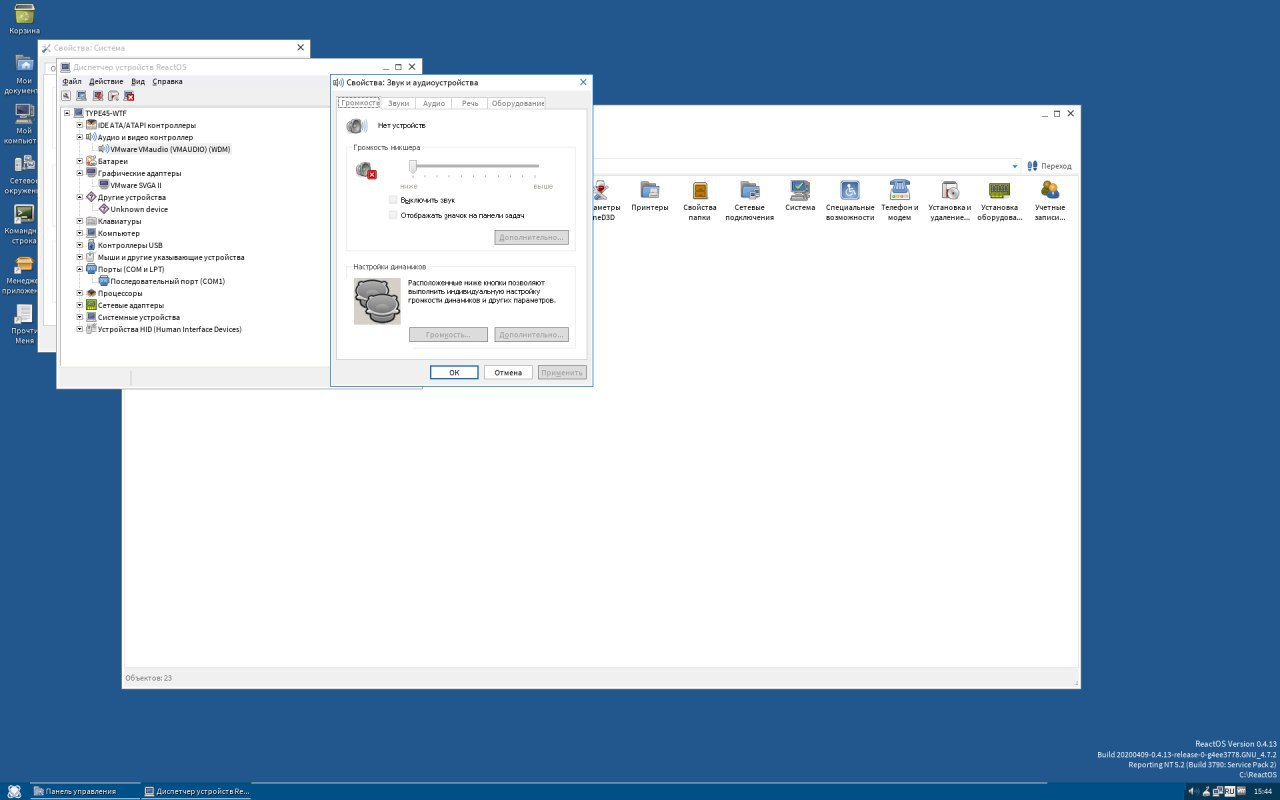1280x800 pixels.
Task: Click OK in sound properties dialog
Action: (x=454, y=372)
